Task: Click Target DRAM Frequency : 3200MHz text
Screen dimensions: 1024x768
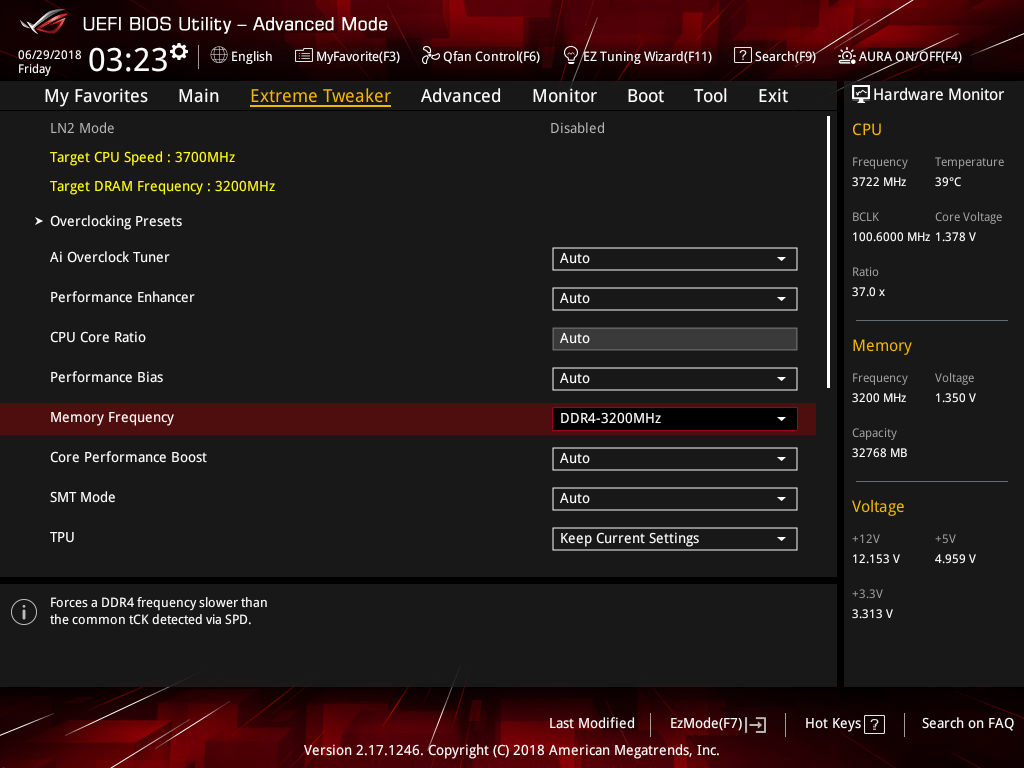Action: 163,186
